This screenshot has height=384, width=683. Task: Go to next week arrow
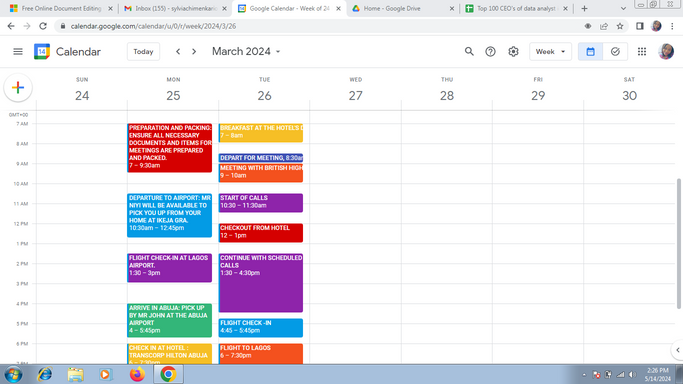194,51
